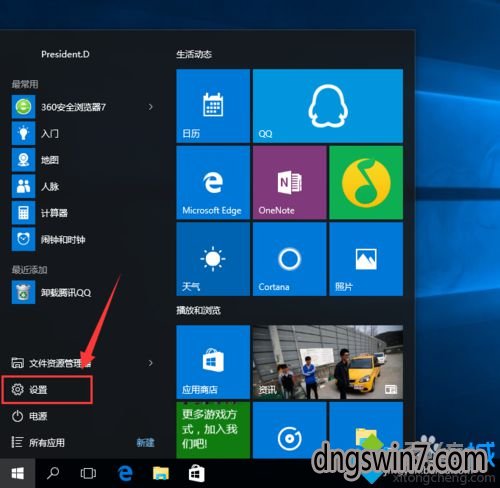Open the music disc tile
This screenshot has width=500, height=488.
point(290,430)
